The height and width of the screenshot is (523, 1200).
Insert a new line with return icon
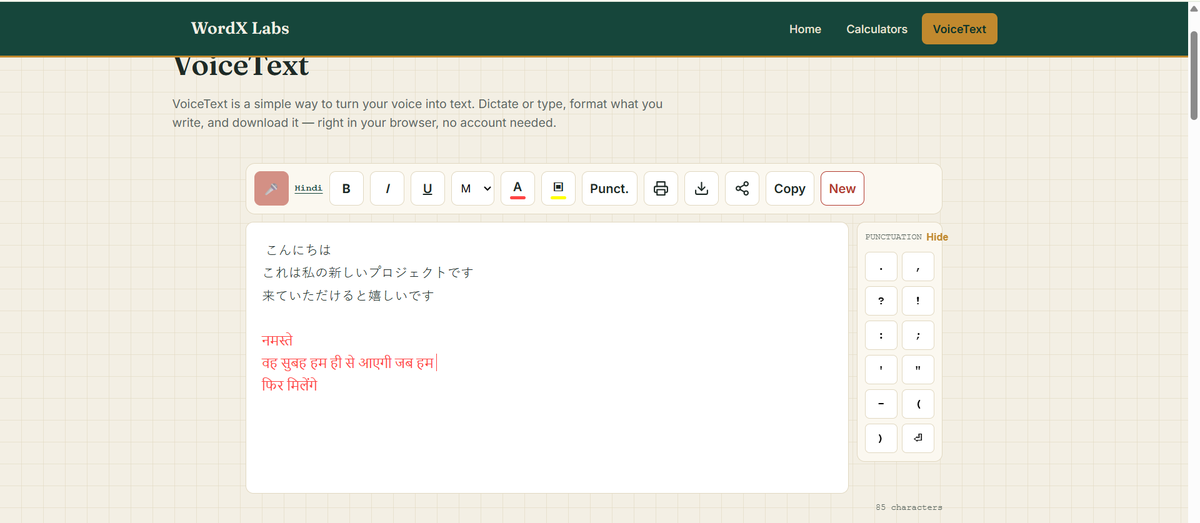[918, 438]
